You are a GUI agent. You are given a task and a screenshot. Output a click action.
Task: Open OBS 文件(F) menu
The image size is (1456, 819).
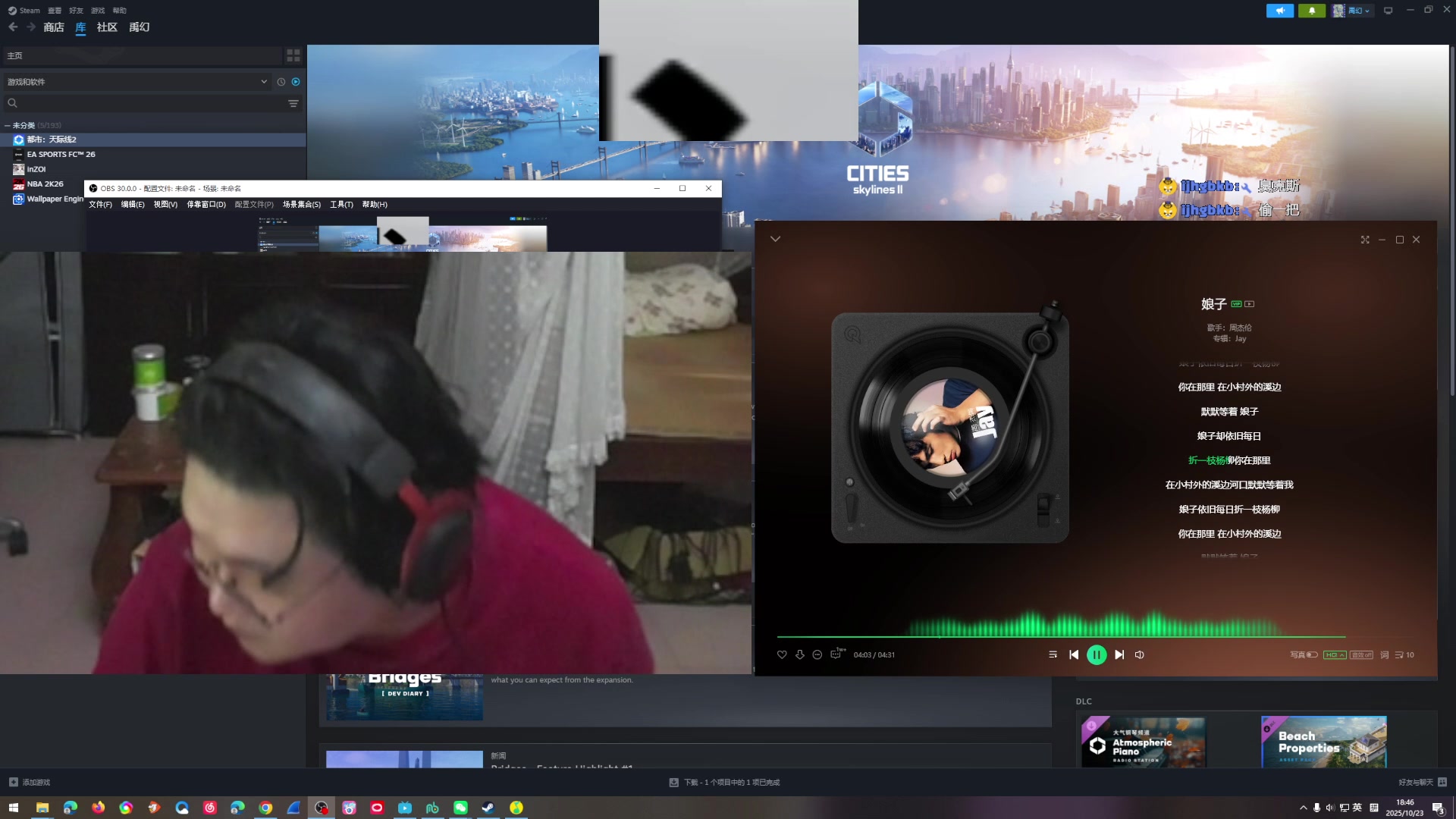tap(100, 204)
